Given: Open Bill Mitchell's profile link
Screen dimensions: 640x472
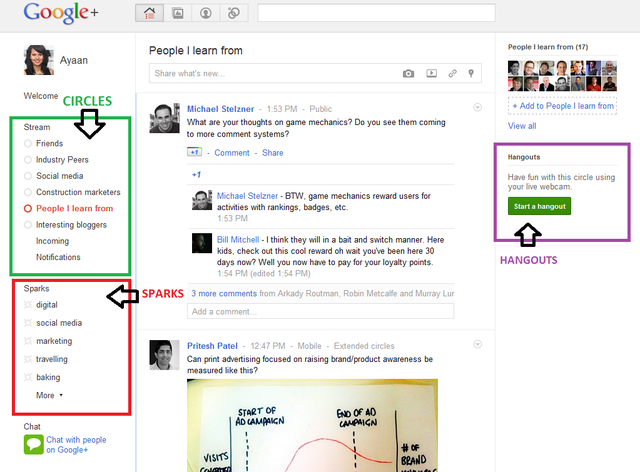Looking at the screenshot, I should click(x=238, y=240).
